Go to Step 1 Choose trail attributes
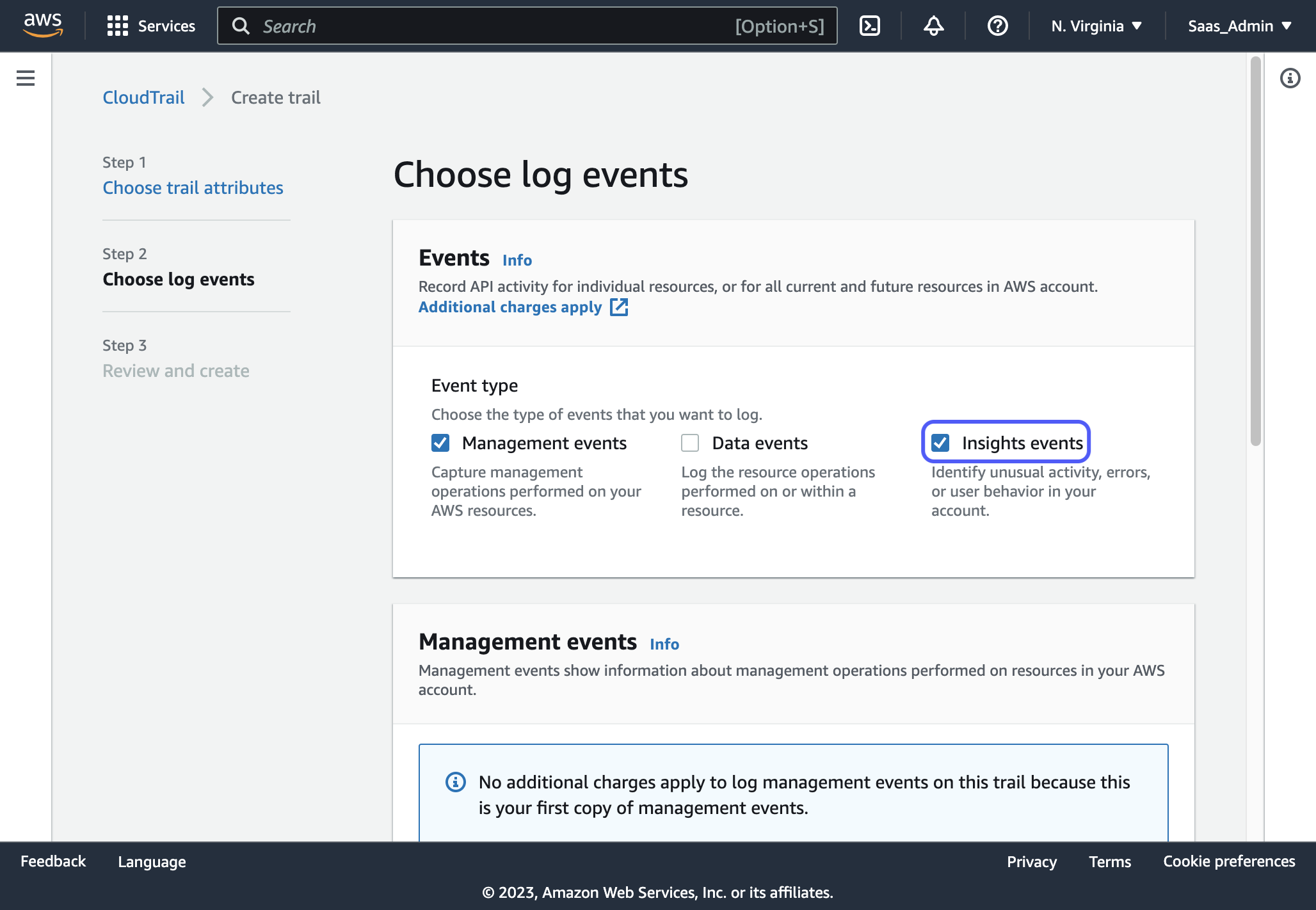Viewport: 1316px width, 910px height. click(x=193, y=188)
